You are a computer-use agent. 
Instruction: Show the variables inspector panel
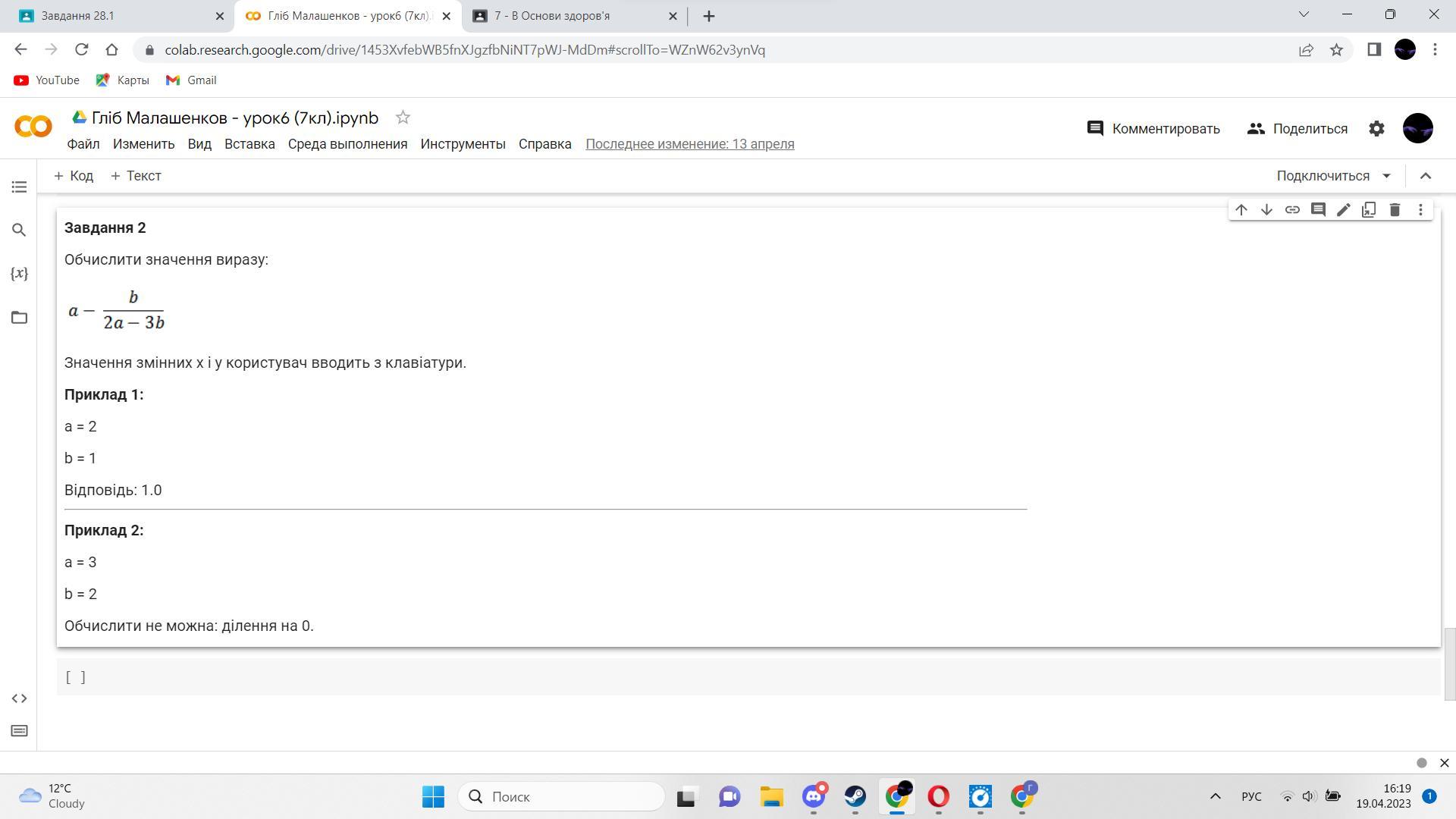pyautogui.click(x=19, y=274)
